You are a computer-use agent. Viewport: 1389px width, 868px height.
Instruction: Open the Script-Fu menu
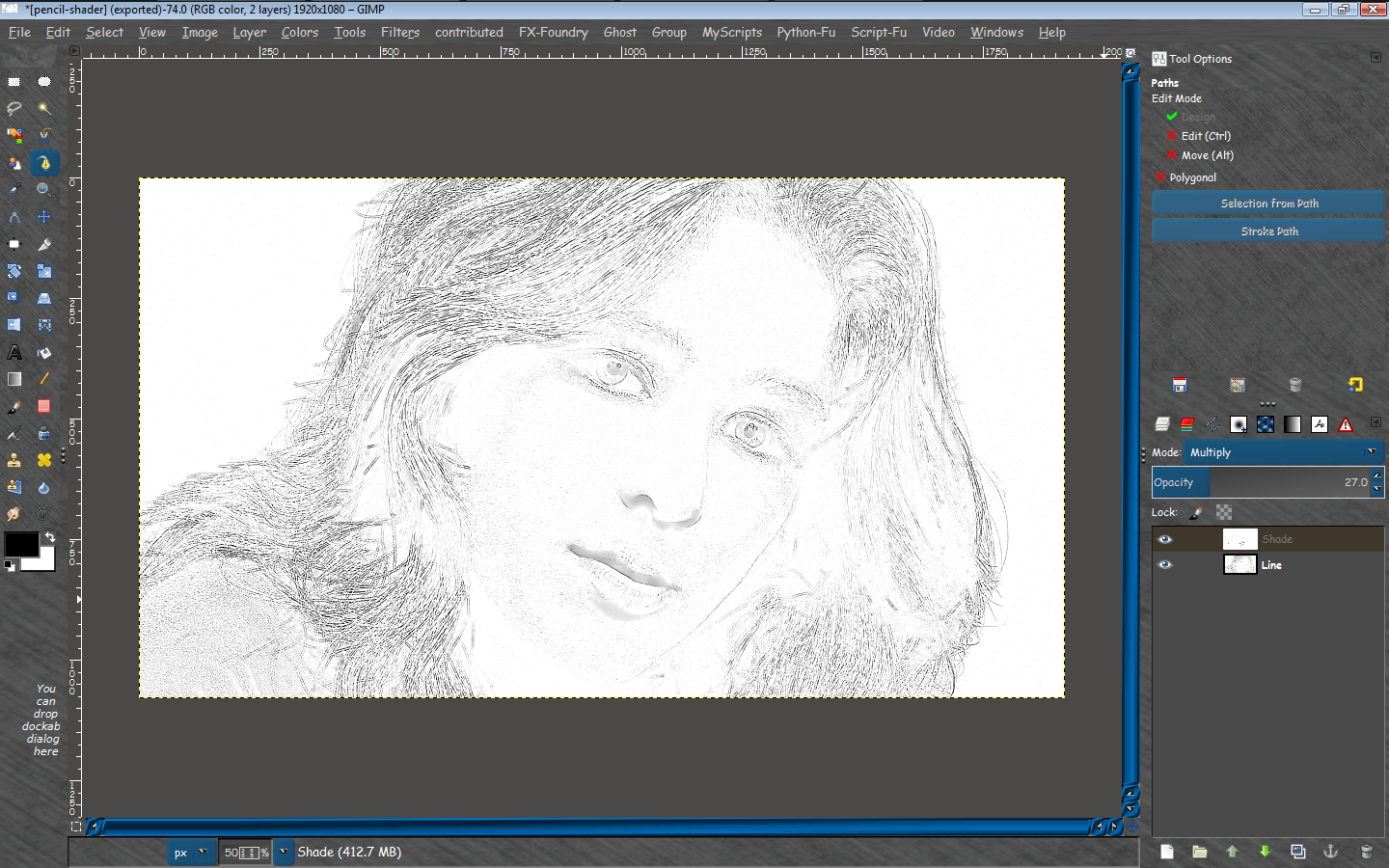point(879,32)
